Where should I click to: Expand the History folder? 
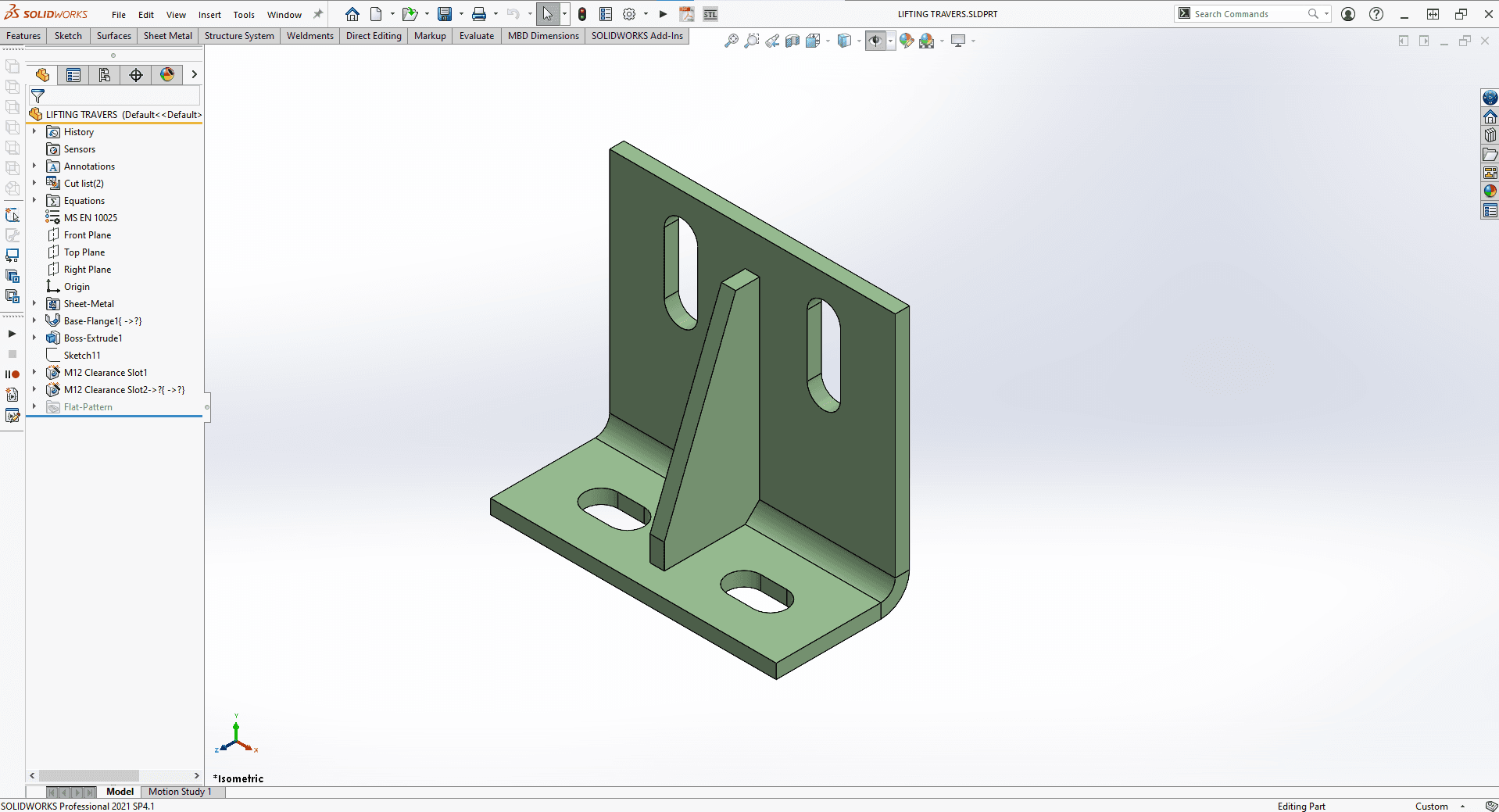tap(34, 131)
